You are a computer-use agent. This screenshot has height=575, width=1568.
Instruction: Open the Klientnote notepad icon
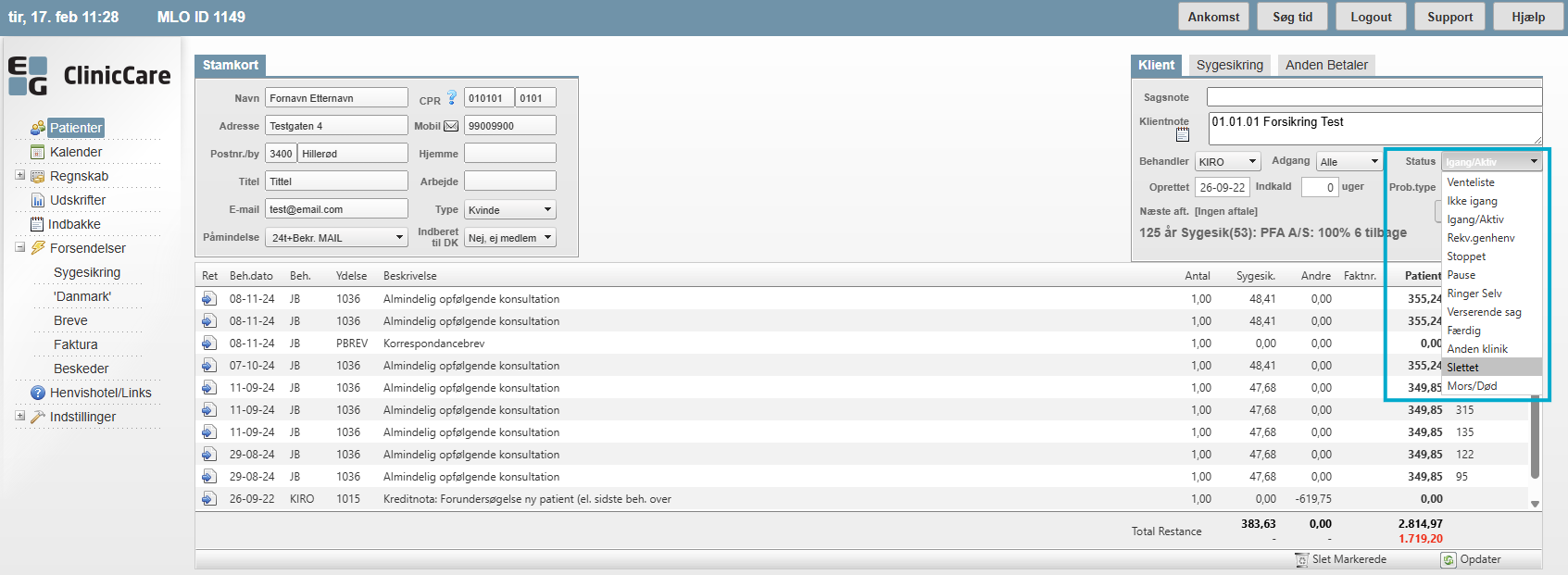click(1183, 135)
